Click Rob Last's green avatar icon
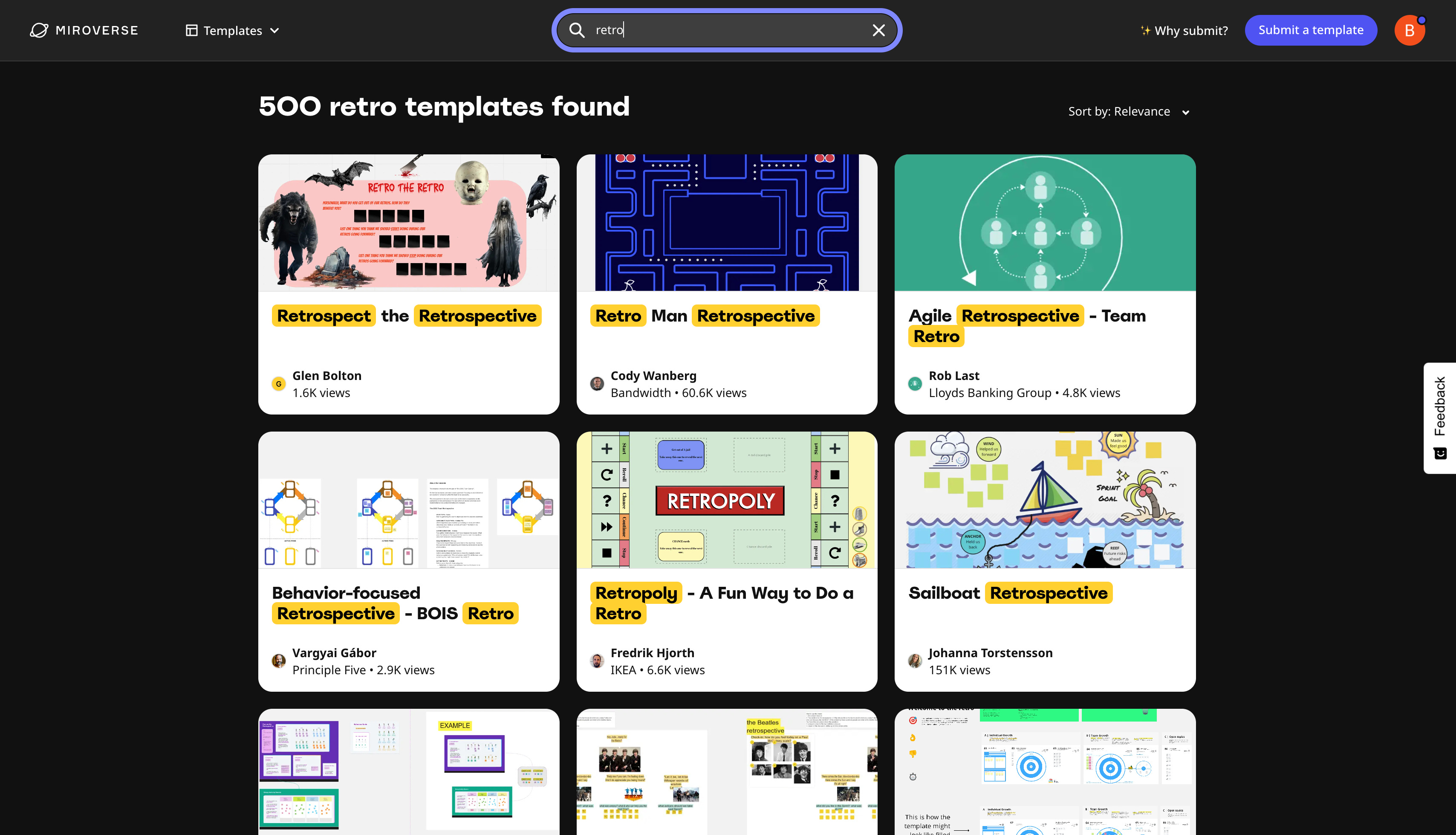This screenshot has width=1456, height=835. point(915,384)
